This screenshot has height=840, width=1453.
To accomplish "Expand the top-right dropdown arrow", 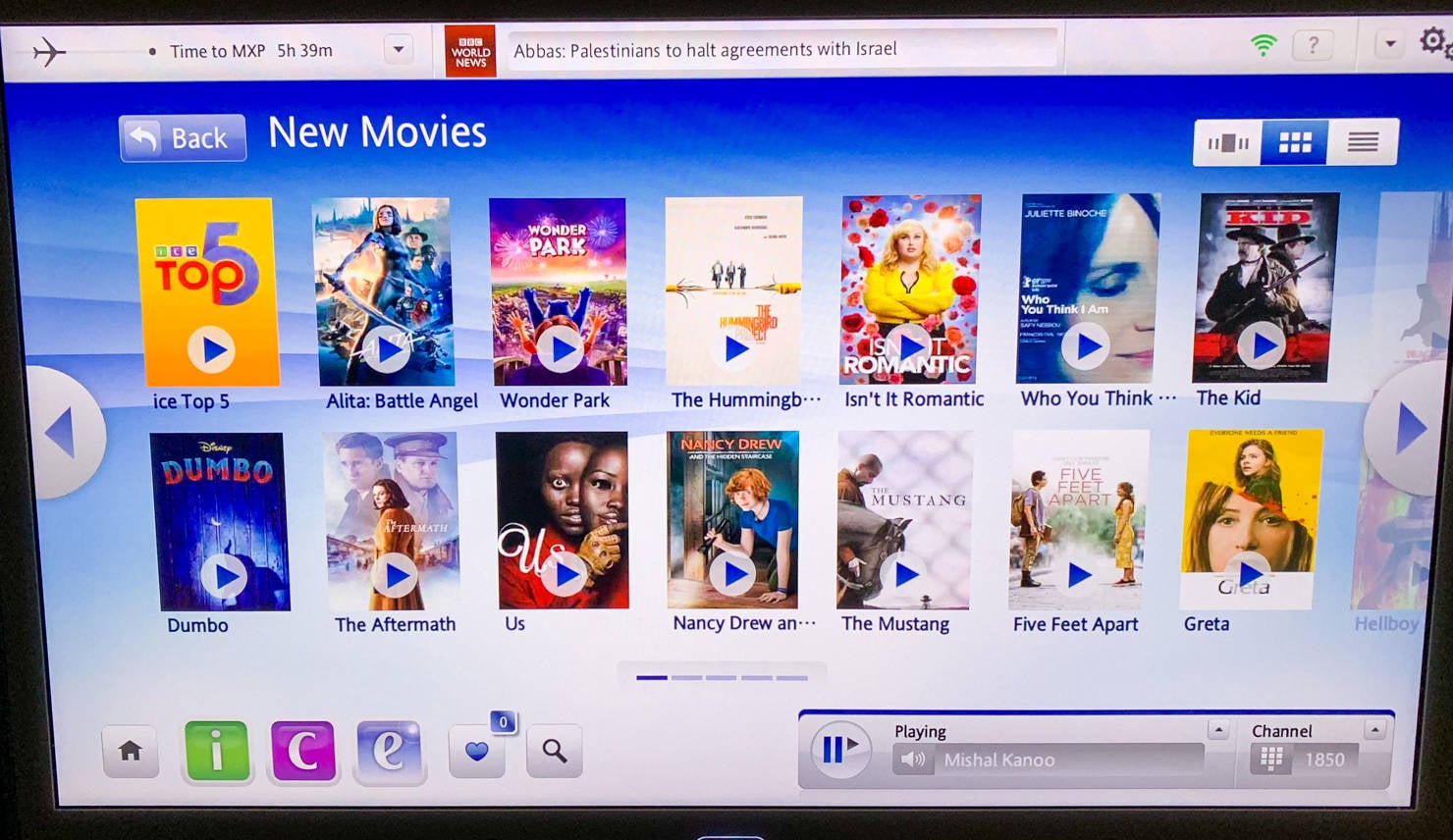I will [x=1389, y=44].
